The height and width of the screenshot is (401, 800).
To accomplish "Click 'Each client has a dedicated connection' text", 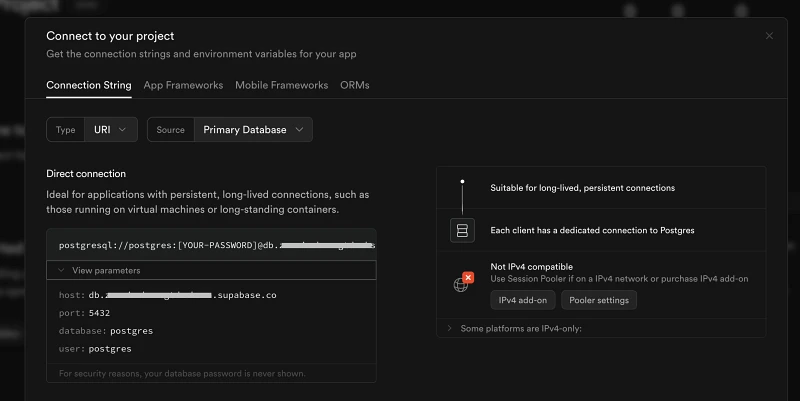I will click(x=592, y=230).
